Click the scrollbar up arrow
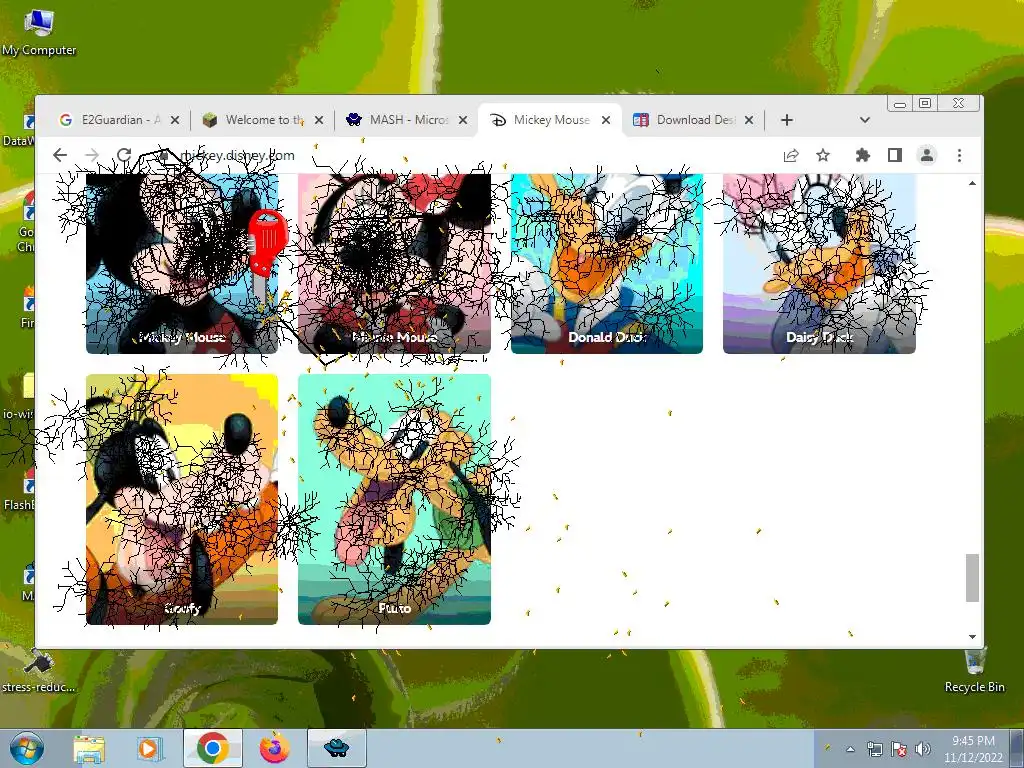 point(972,184)
